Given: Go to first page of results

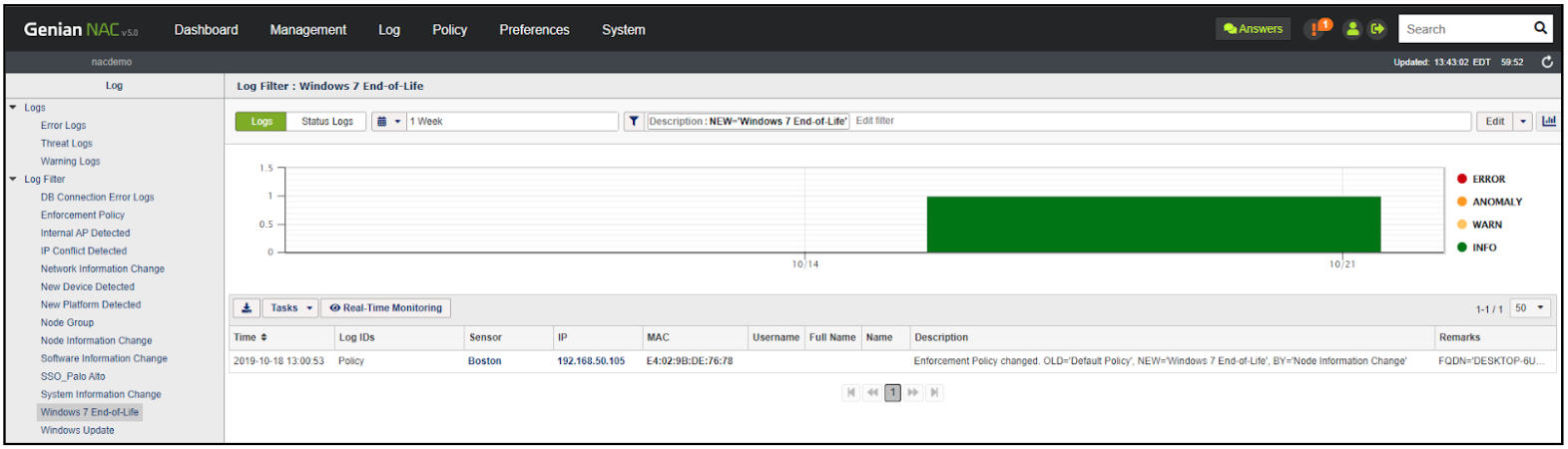Looking at the screenshot, I should 850,393.
